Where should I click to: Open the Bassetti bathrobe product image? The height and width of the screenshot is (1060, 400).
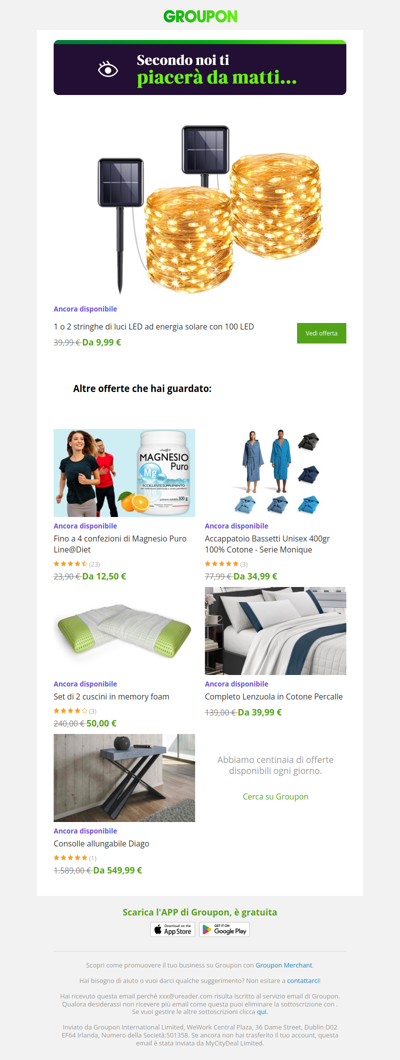[x=276, y=473]
